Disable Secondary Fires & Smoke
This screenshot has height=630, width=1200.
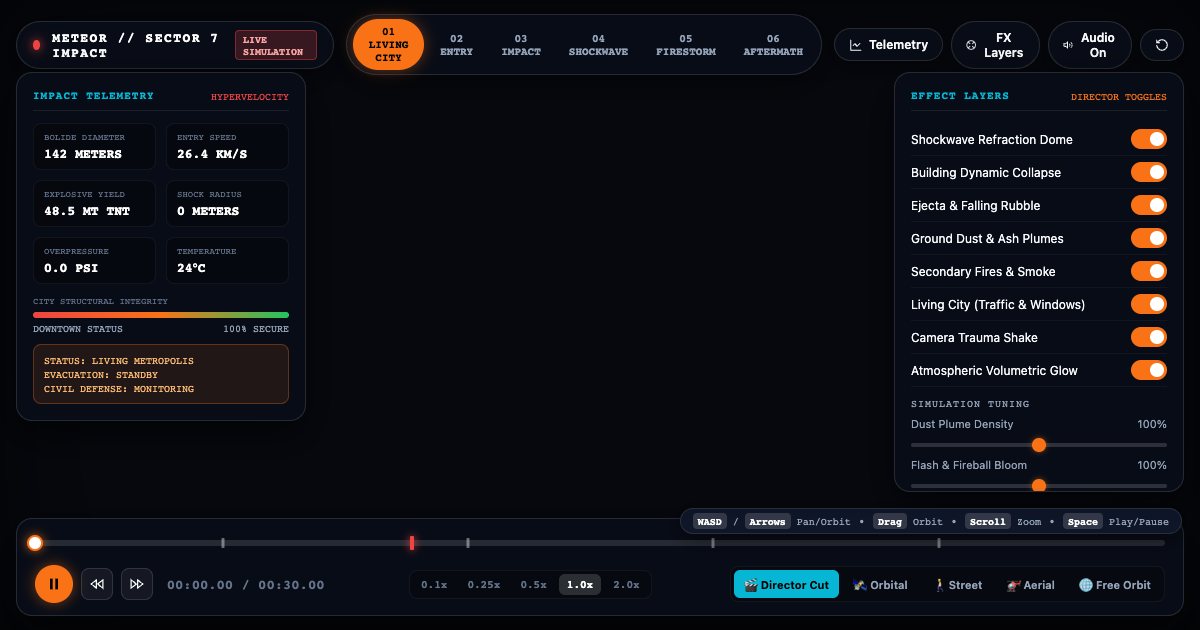click(1149, 271)
